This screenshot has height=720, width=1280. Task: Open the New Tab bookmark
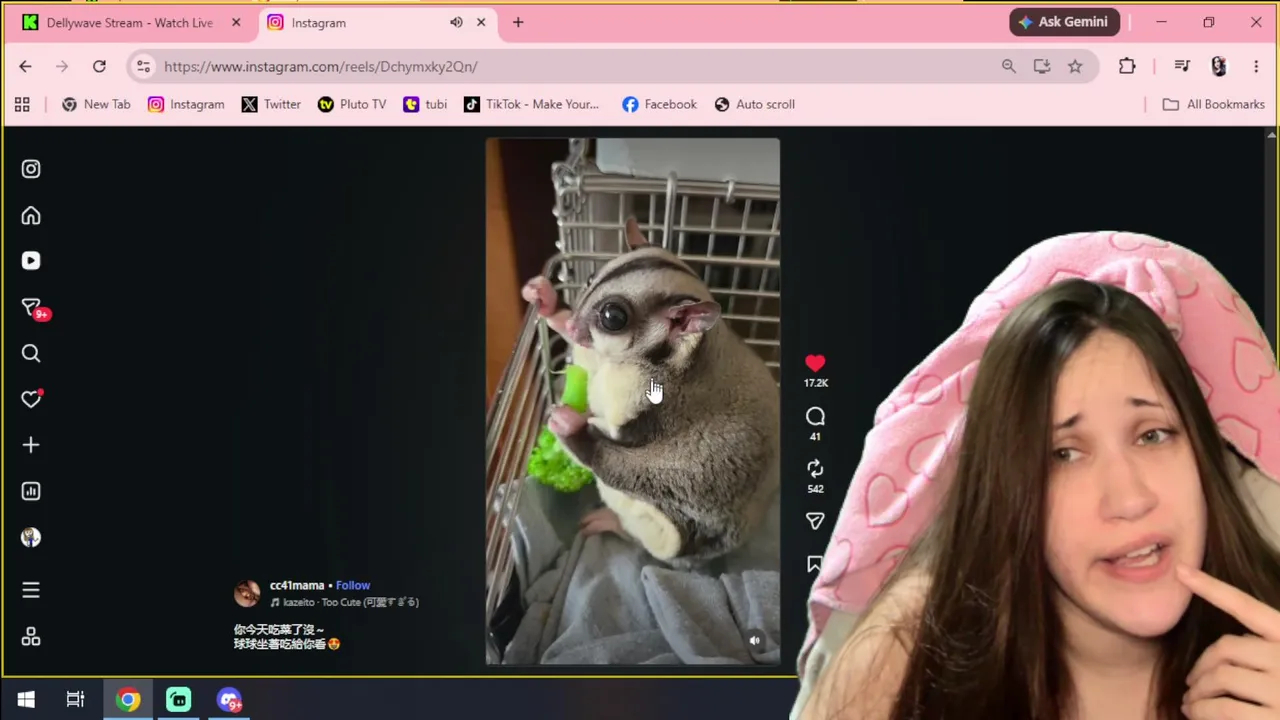(96, 104)
